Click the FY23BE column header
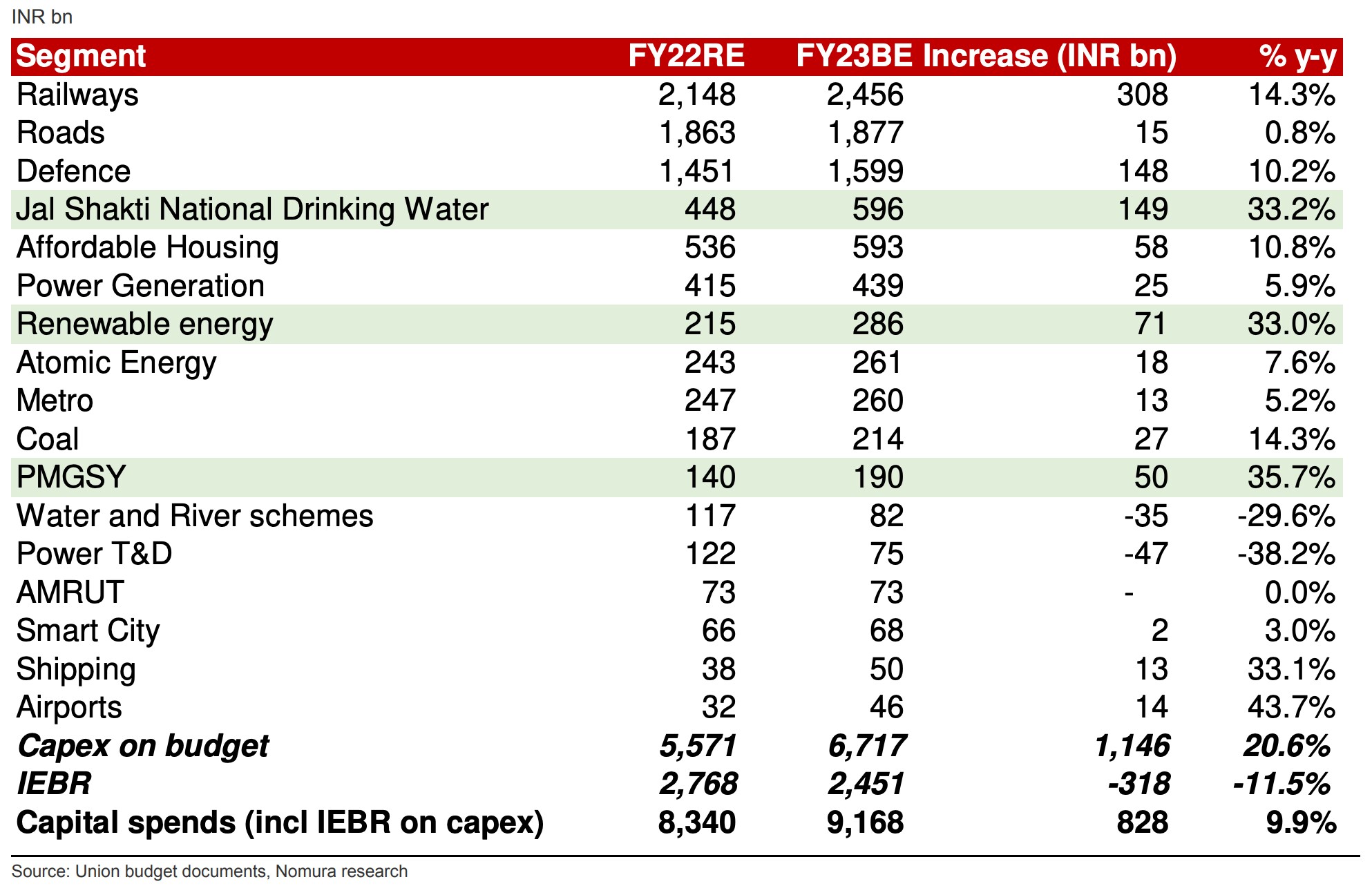This screenshot has width=1372, height=886. click(854, 57)
